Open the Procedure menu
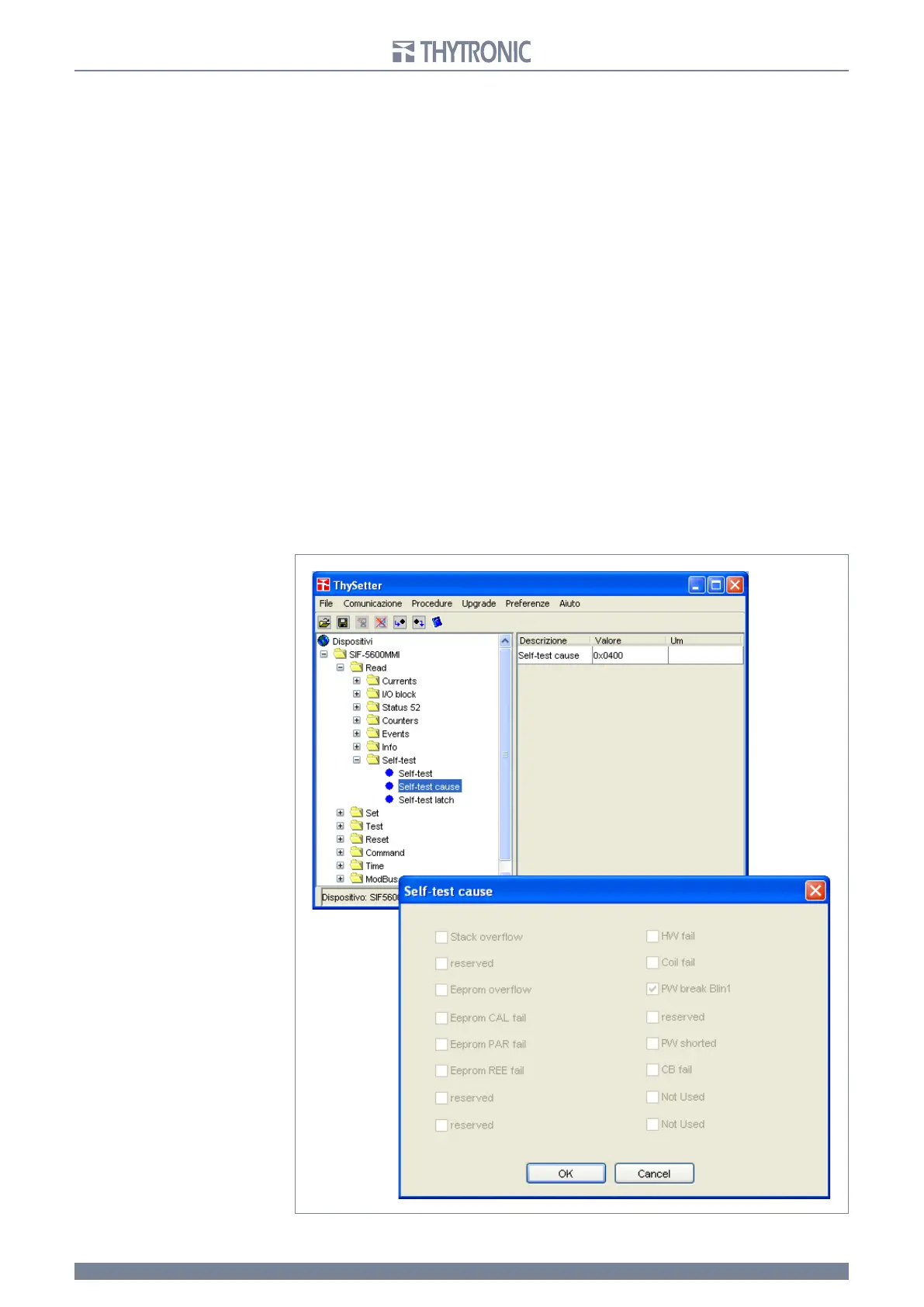Image resolution: width=924 pixels, height=1307 pixels. click(x=431, y=604)
